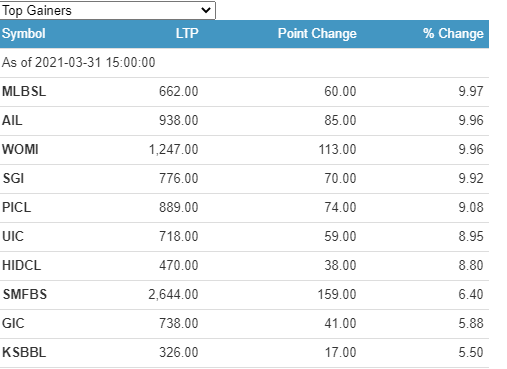Open the AIL symbol link
Image resolution: width=507 pixels, height=369 pixels.
pos(12,120)
